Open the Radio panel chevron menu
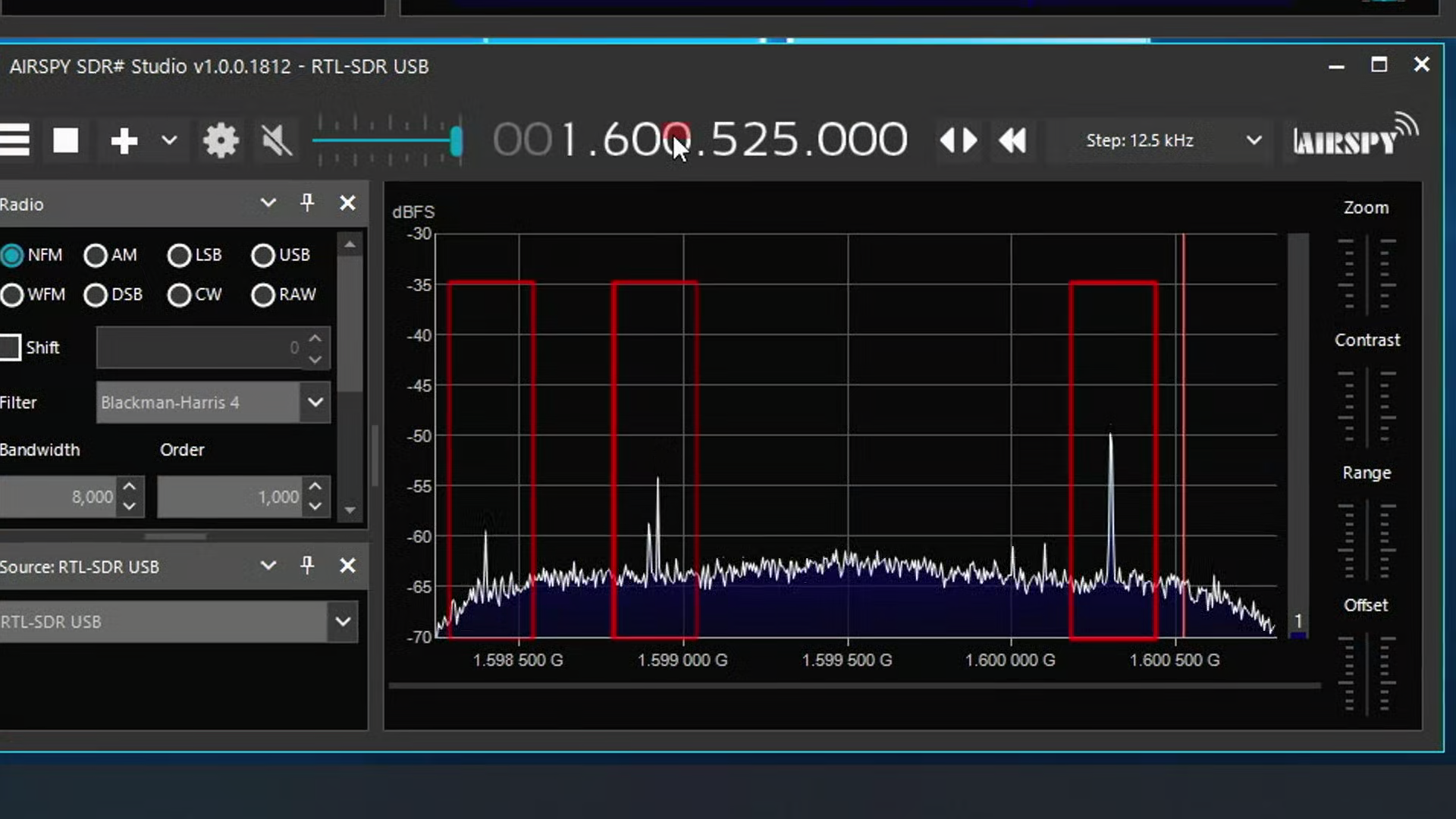 pos(268,202)
